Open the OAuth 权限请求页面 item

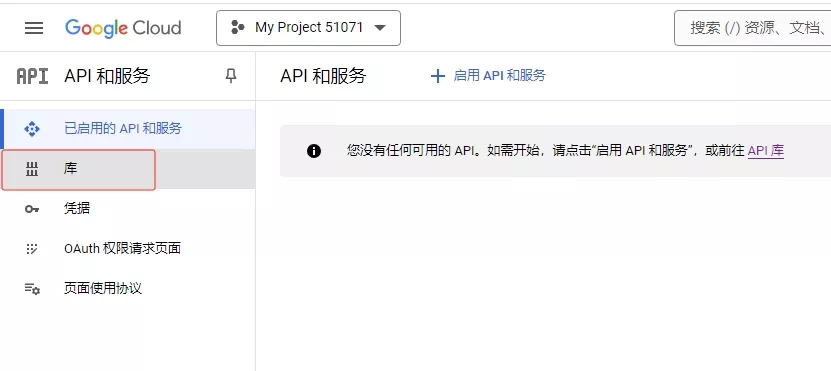coord(128,248)
